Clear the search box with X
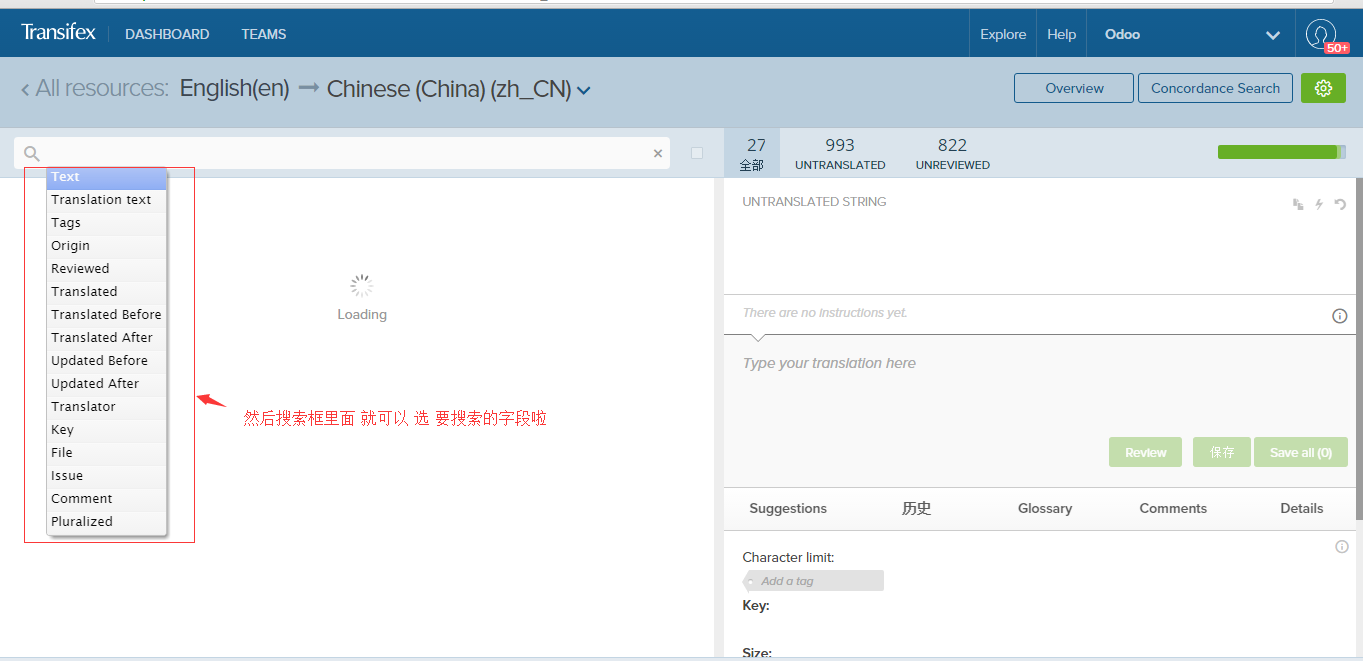Screen dimensions: 1363x661 point(658,153)
